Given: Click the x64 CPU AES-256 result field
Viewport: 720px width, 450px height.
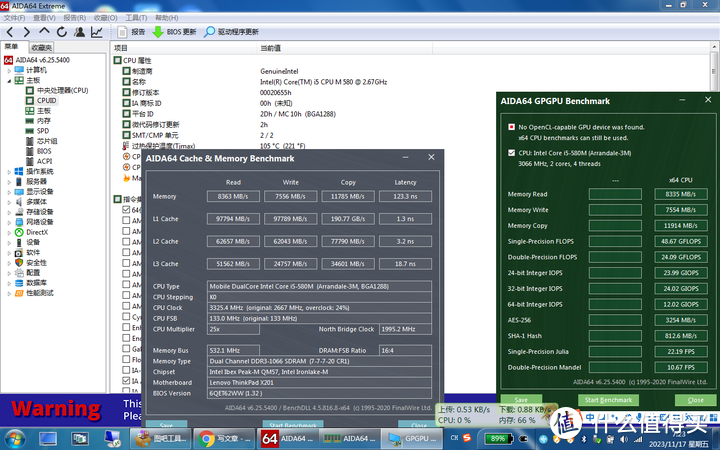Looking at the screenshot, I should [681, 320].
